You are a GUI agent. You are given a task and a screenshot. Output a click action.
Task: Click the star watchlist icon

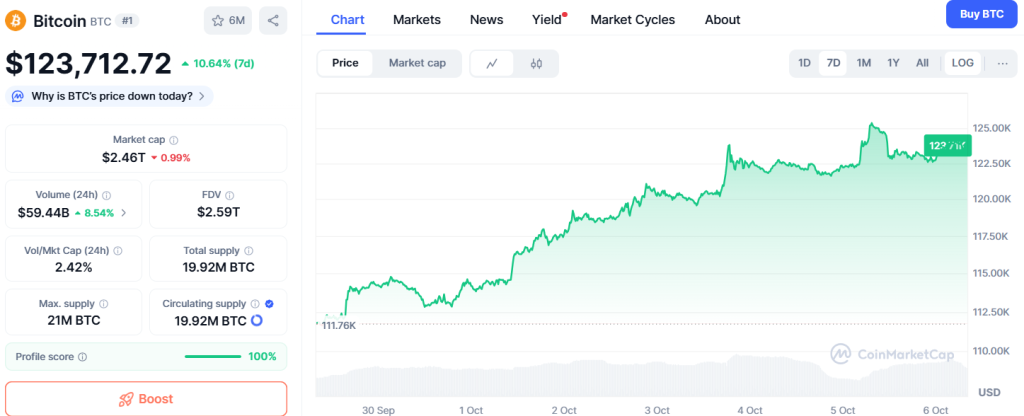click(x=217, y=20)
